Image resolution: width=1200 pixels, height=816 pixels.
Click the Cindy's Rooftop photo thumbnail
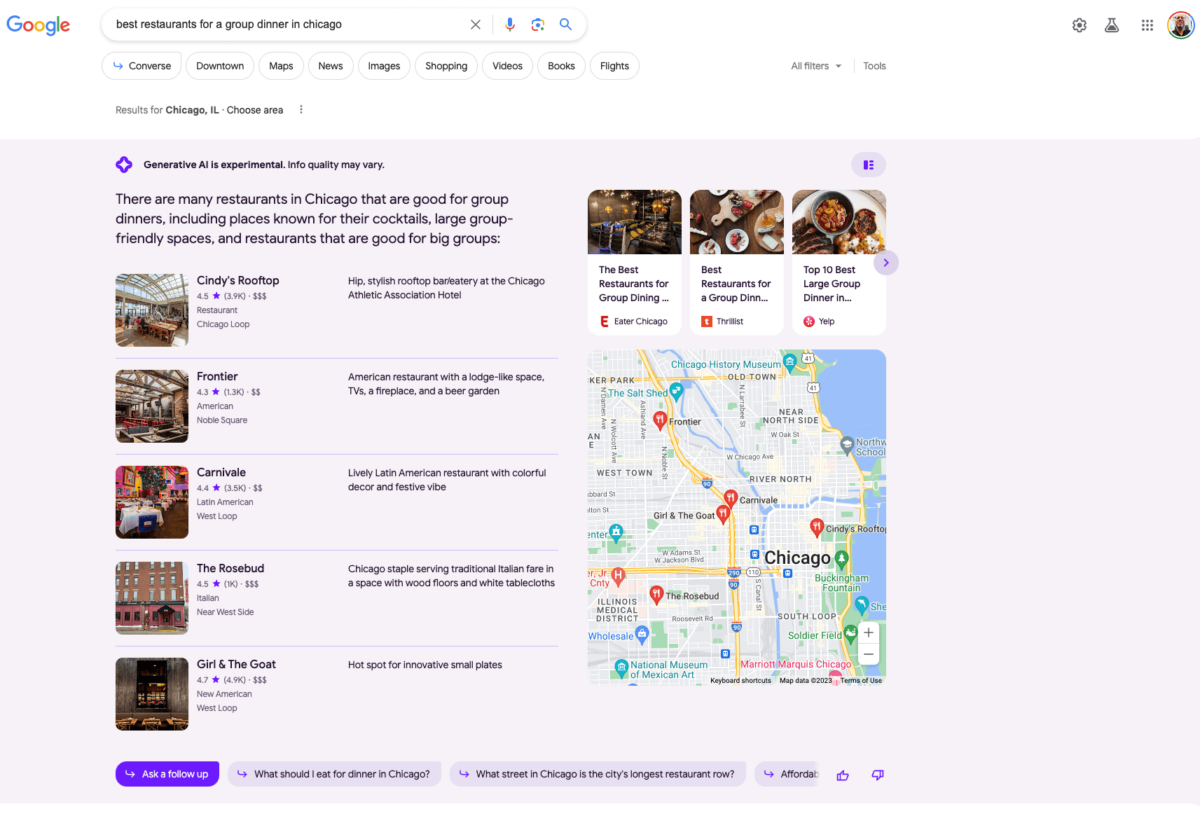[x=152, y=310]
